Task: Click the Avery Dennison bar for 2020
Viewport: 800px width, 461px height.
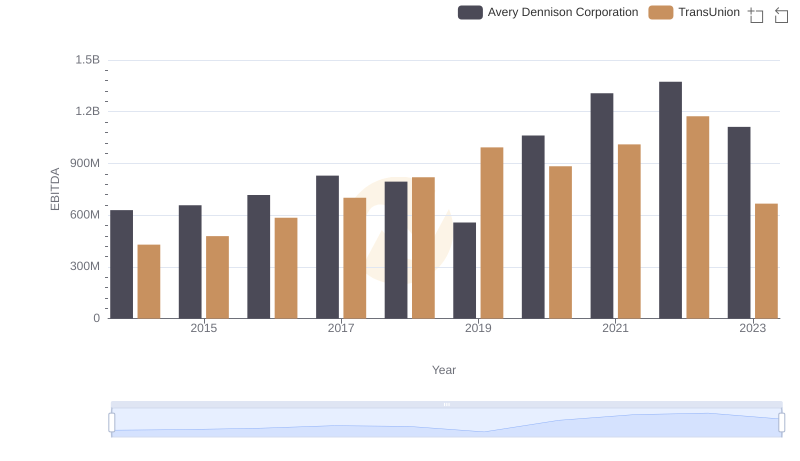Action: point(533,227)
